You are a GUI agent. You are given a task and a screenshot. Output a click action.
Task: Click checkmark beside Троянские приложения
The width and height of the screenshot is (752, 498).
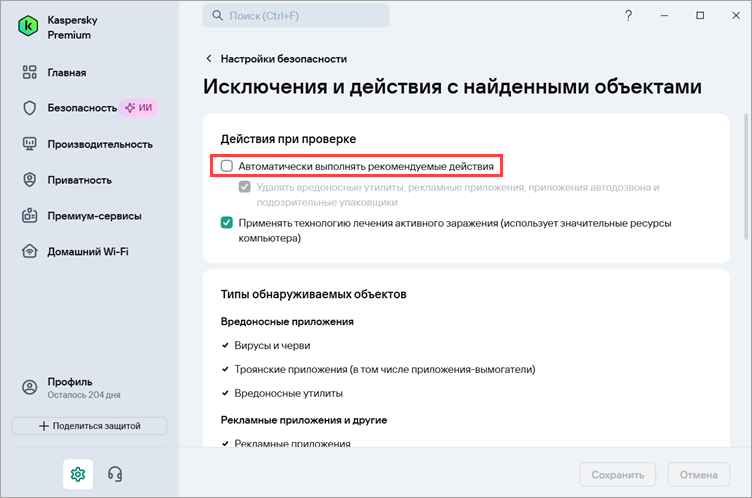point(225,369)
